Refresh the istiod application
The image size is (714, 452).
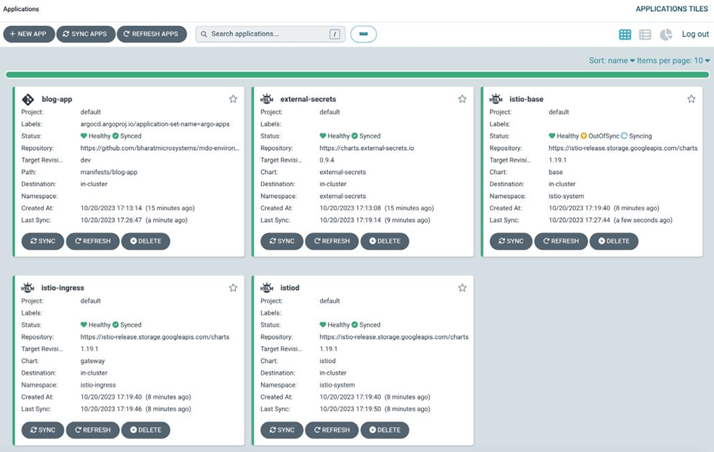332,430
